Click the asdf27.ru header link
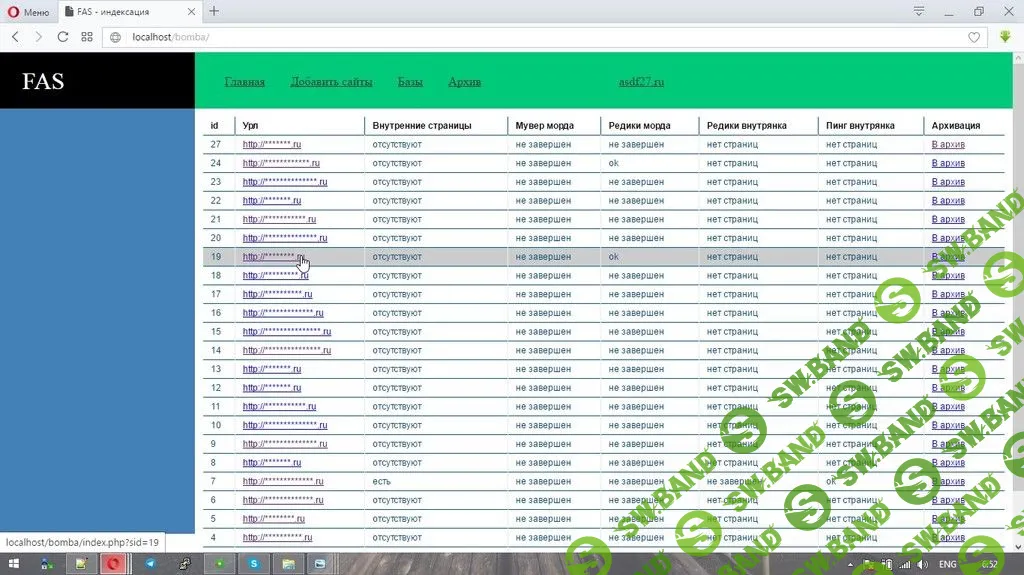Image resolution: width=1024 pixels, height=575 pixels. point(641,82)
